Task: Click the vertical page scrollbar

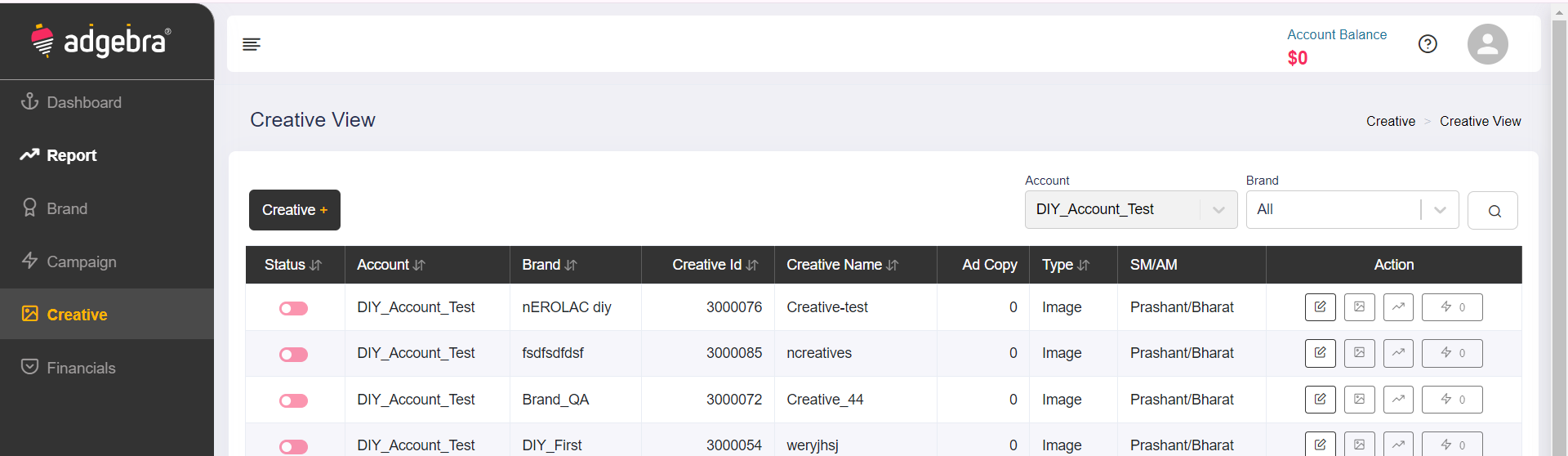Action: click(x=1558, y=229)
